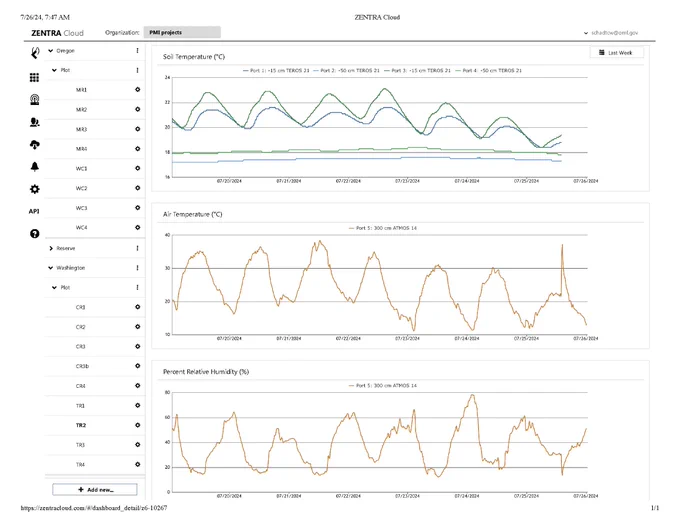The width and height of the screenshot is (680, 525).
Task: Click the Soil Temperature (°C) chart title
Action: coord(194,57)
